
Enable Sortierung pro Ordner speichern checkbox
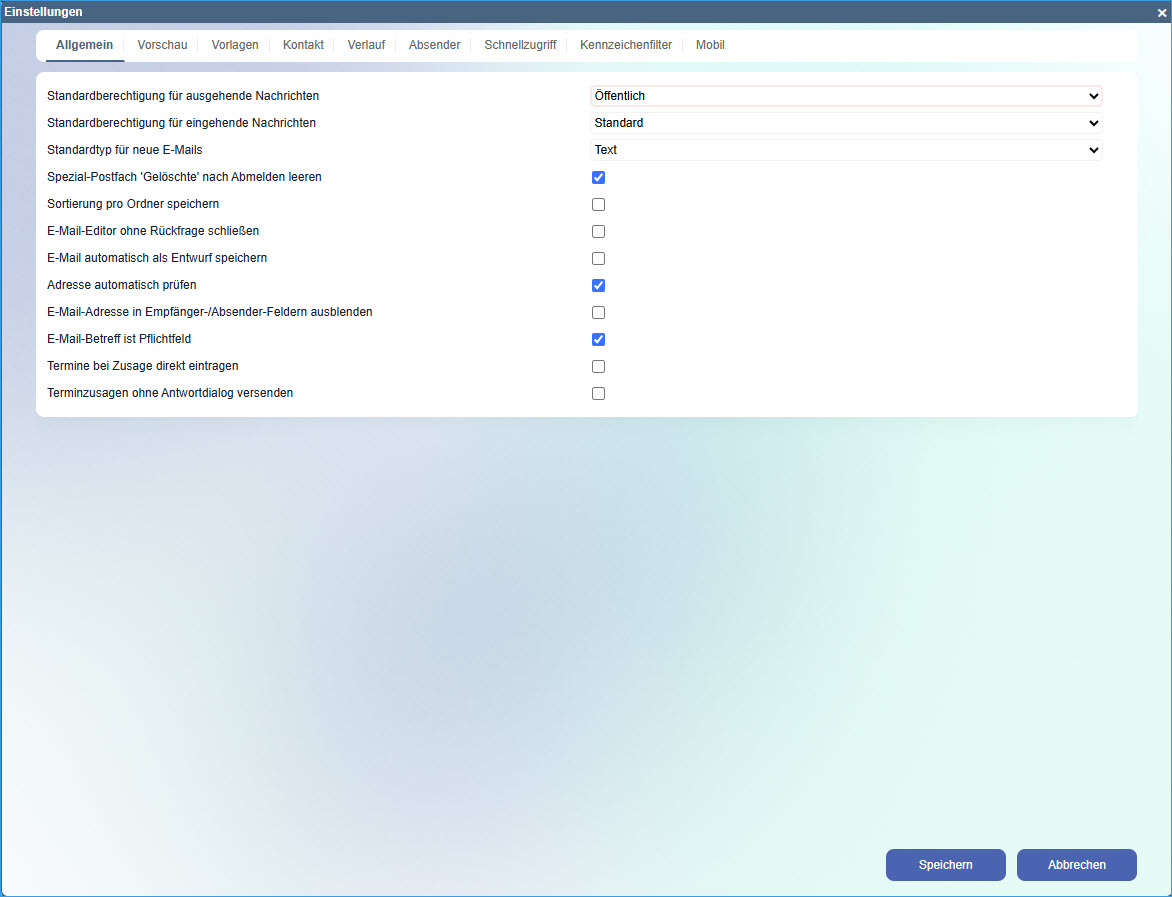point(598,204)
